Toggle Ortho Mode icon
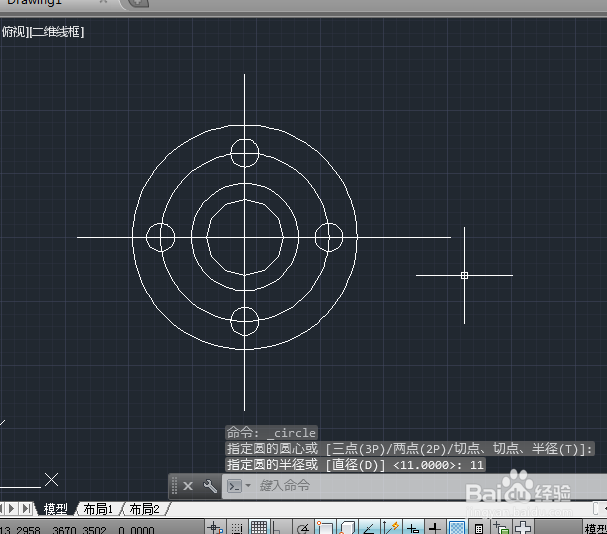The width and height of the screenshot is (607, 534). click(x=279, y=528)
